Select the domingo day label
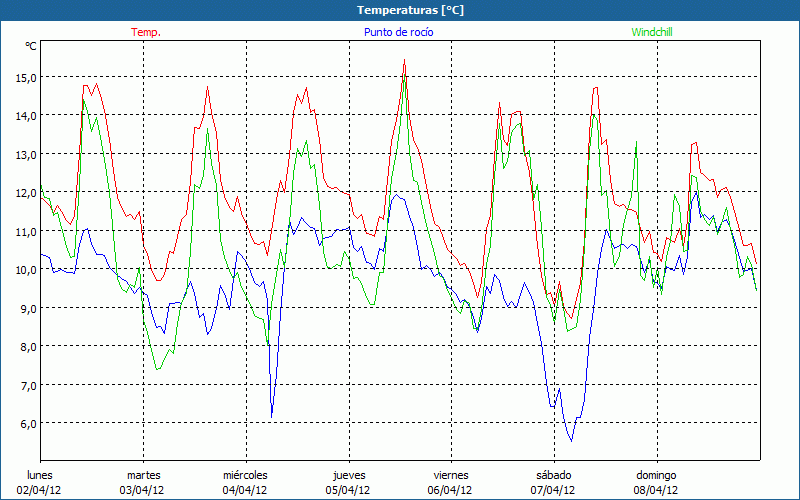The height and width of the screenshot is (500, 800). point(656,475)
